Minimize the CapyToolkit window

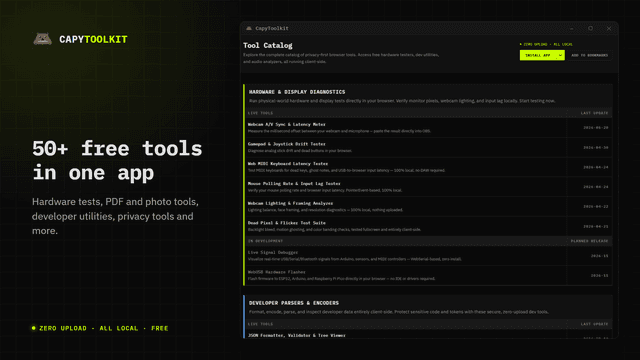[x=572, y=29]
